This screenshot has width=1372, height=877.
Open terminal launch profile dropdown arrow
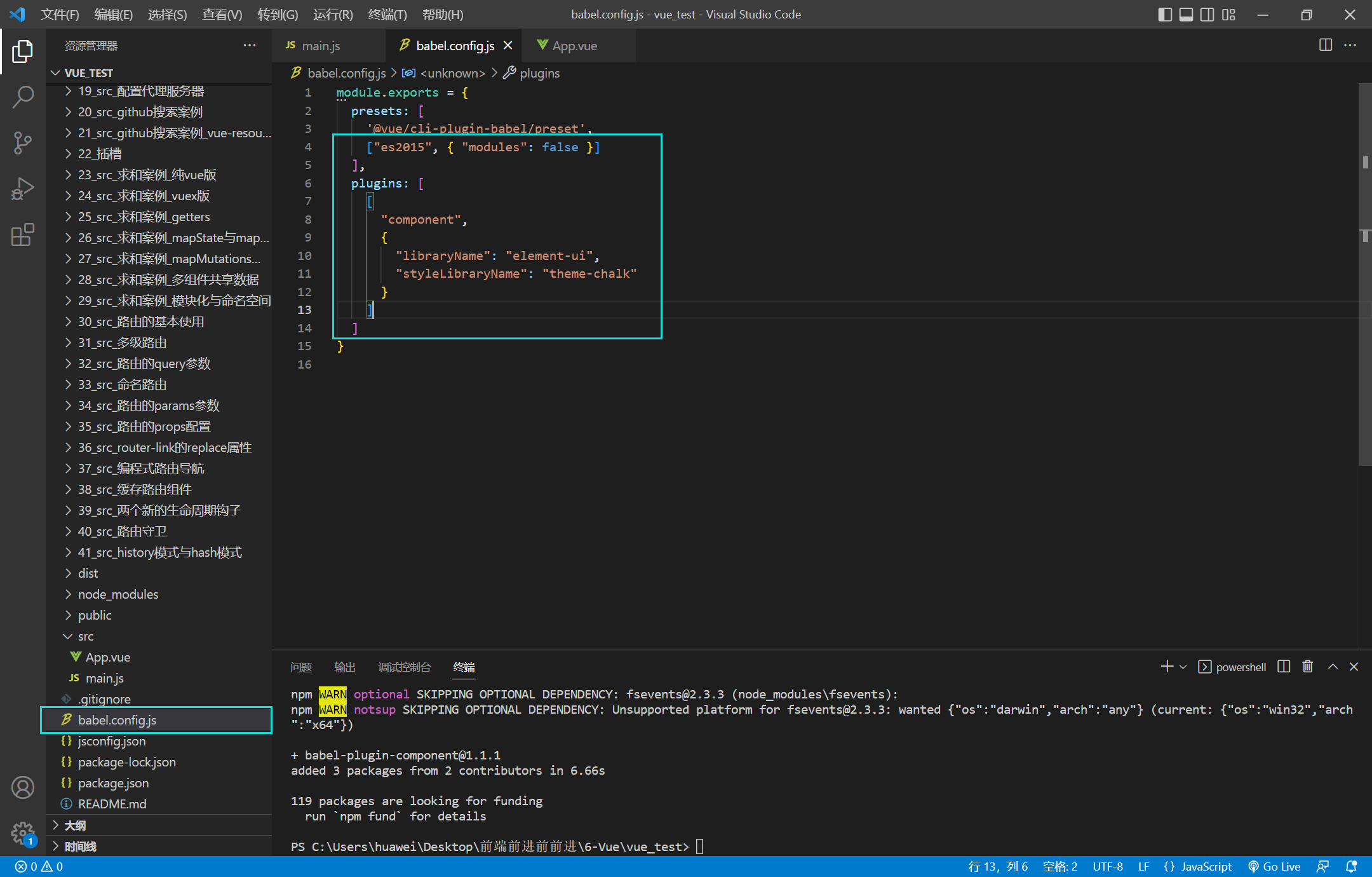click(1183, 667)
